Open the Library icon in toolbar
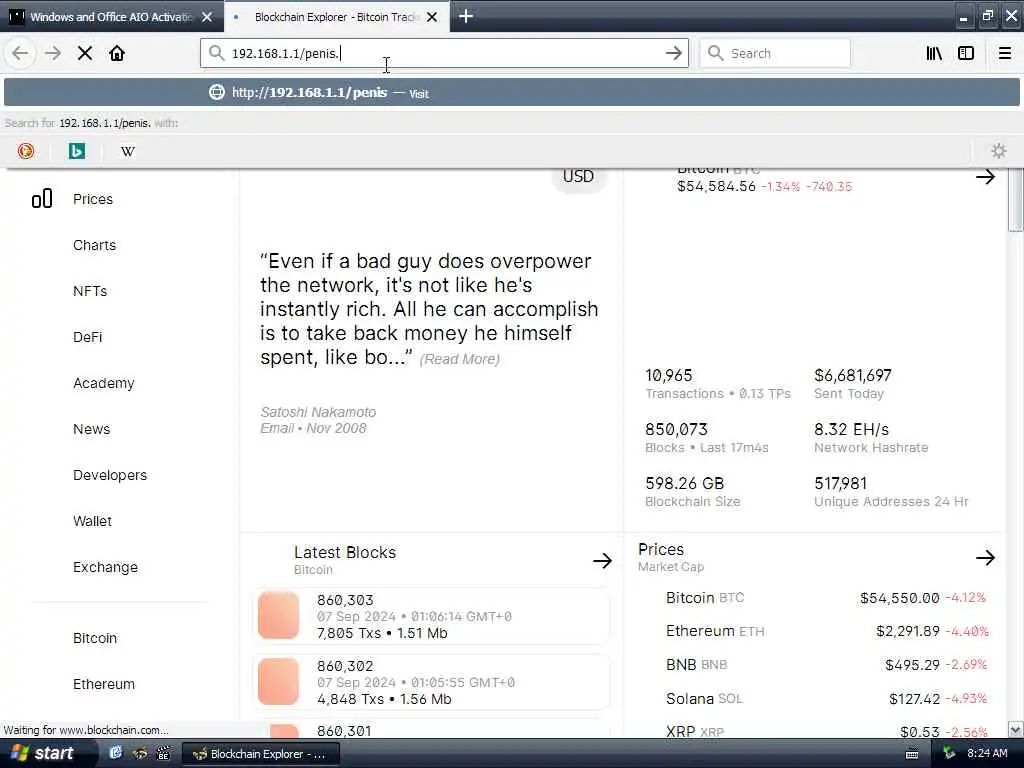This screenshot has width=1024, height=768. click(x=934, y=53)
